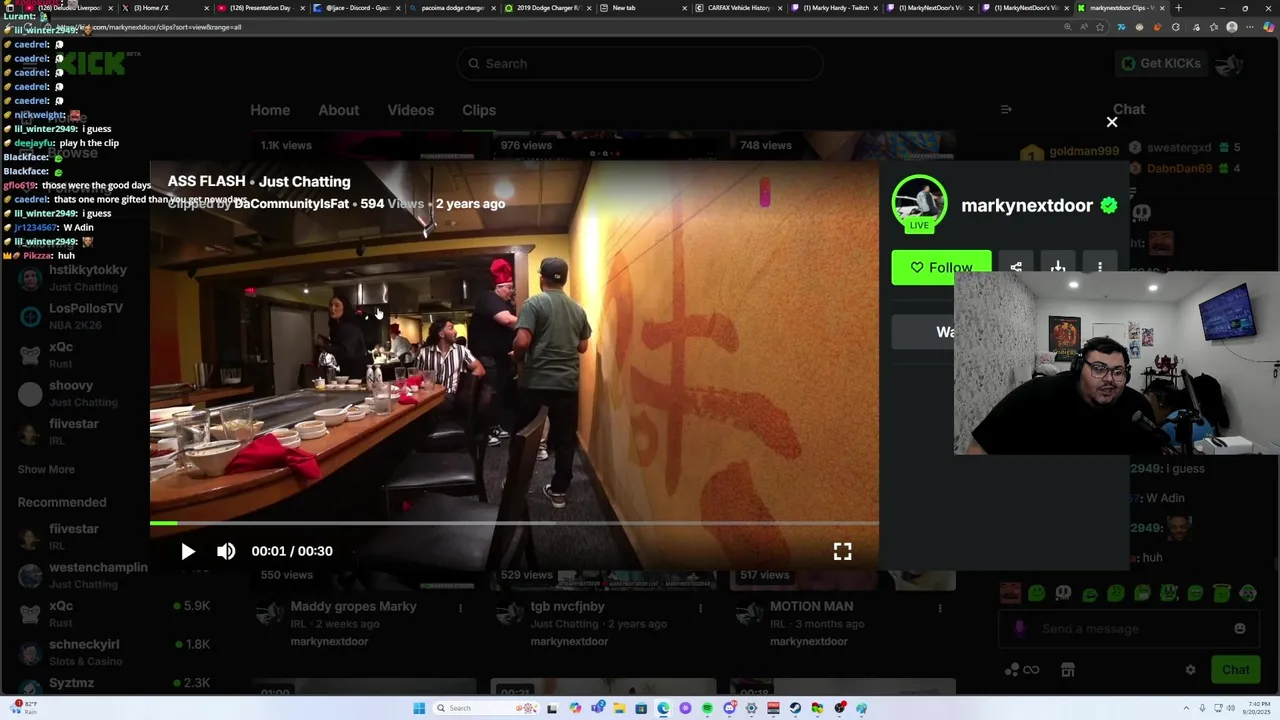This screenshot has width=1280, height=720.
Task: Open Spotify from the taskbar
Action: [707, 708]
